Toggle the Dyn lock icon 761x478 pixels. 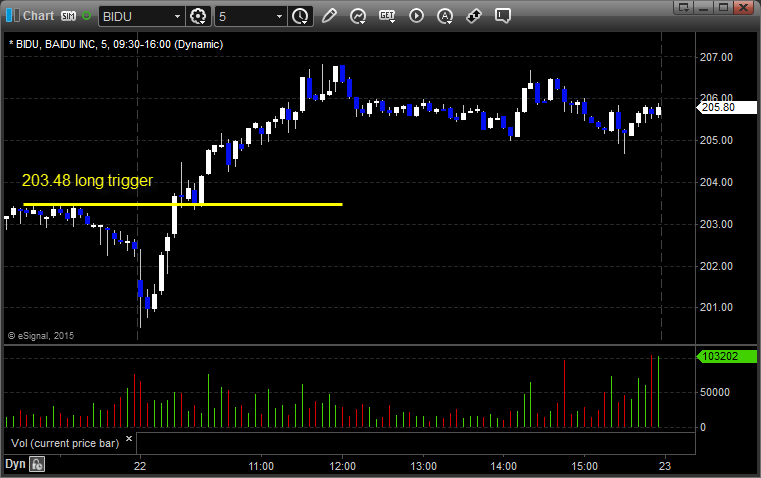37,464
